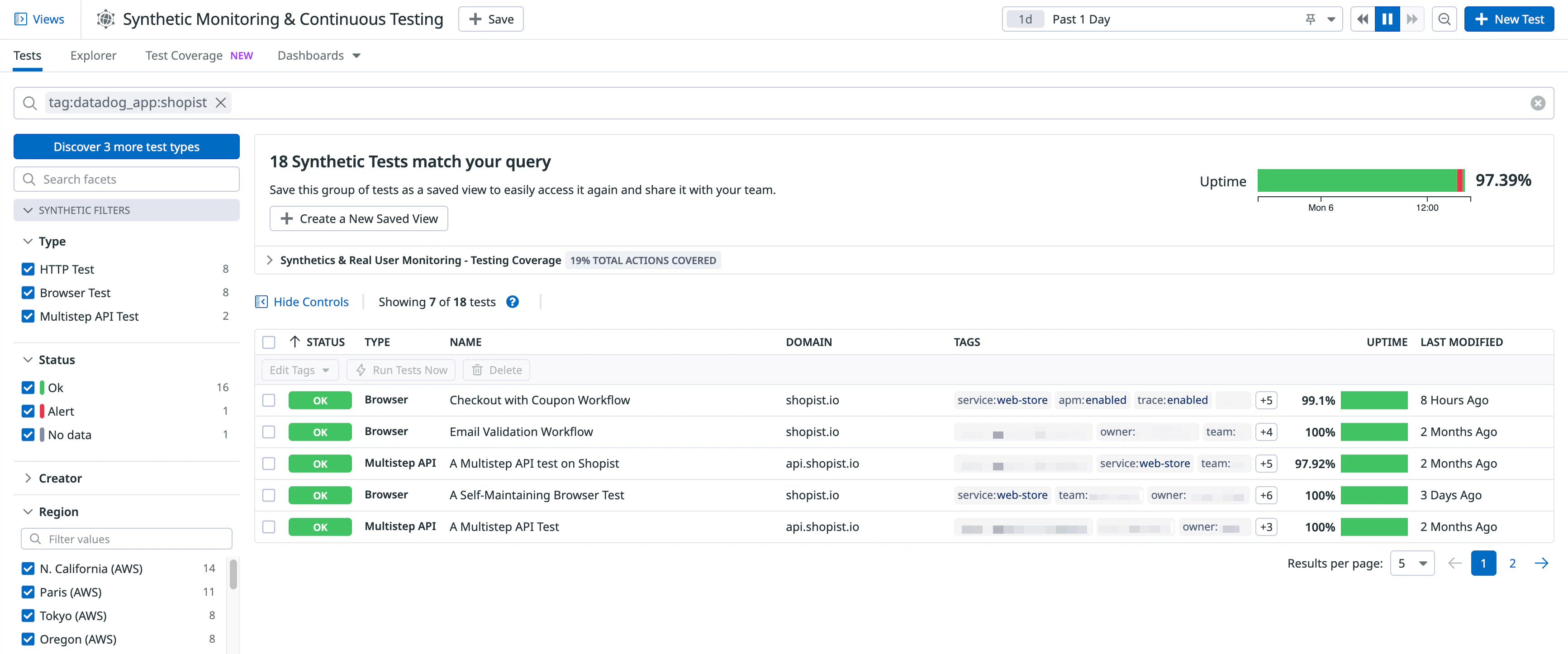Click the Delete tests button
This screenshot has height=654, width=1568.
(x=497, y=370)
